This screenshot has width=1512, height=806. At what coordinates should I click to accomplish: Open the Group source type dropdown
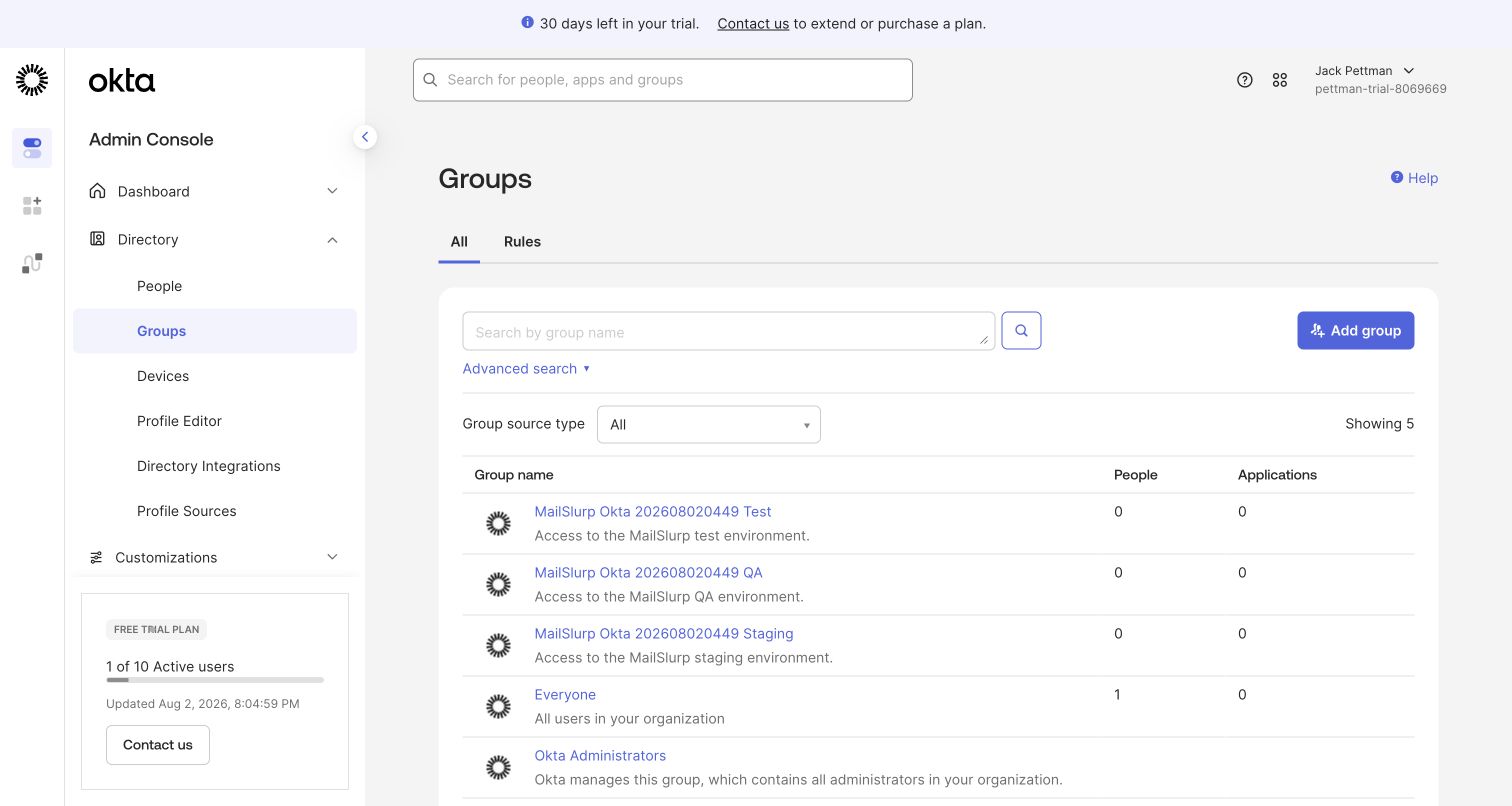(x=709, y=424)
